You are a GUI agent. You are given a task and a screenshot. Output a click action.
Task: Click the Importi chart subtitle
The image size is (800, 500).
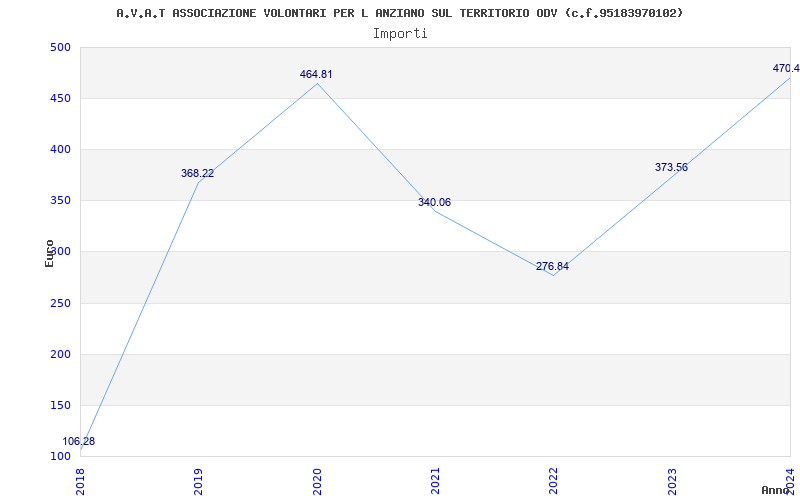point(400,34)
